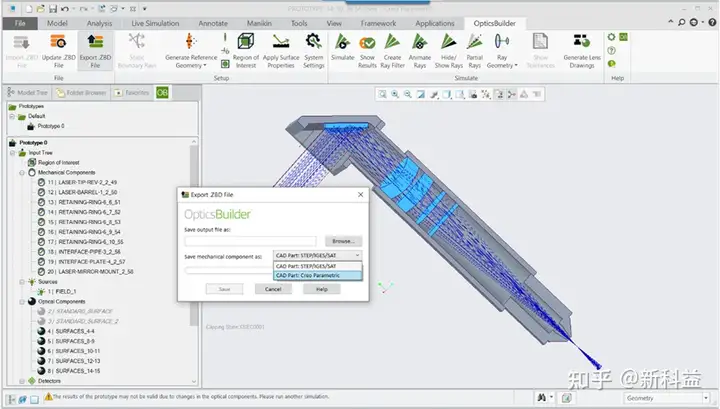Open Folder Browser navigator tab

(81, 93)
